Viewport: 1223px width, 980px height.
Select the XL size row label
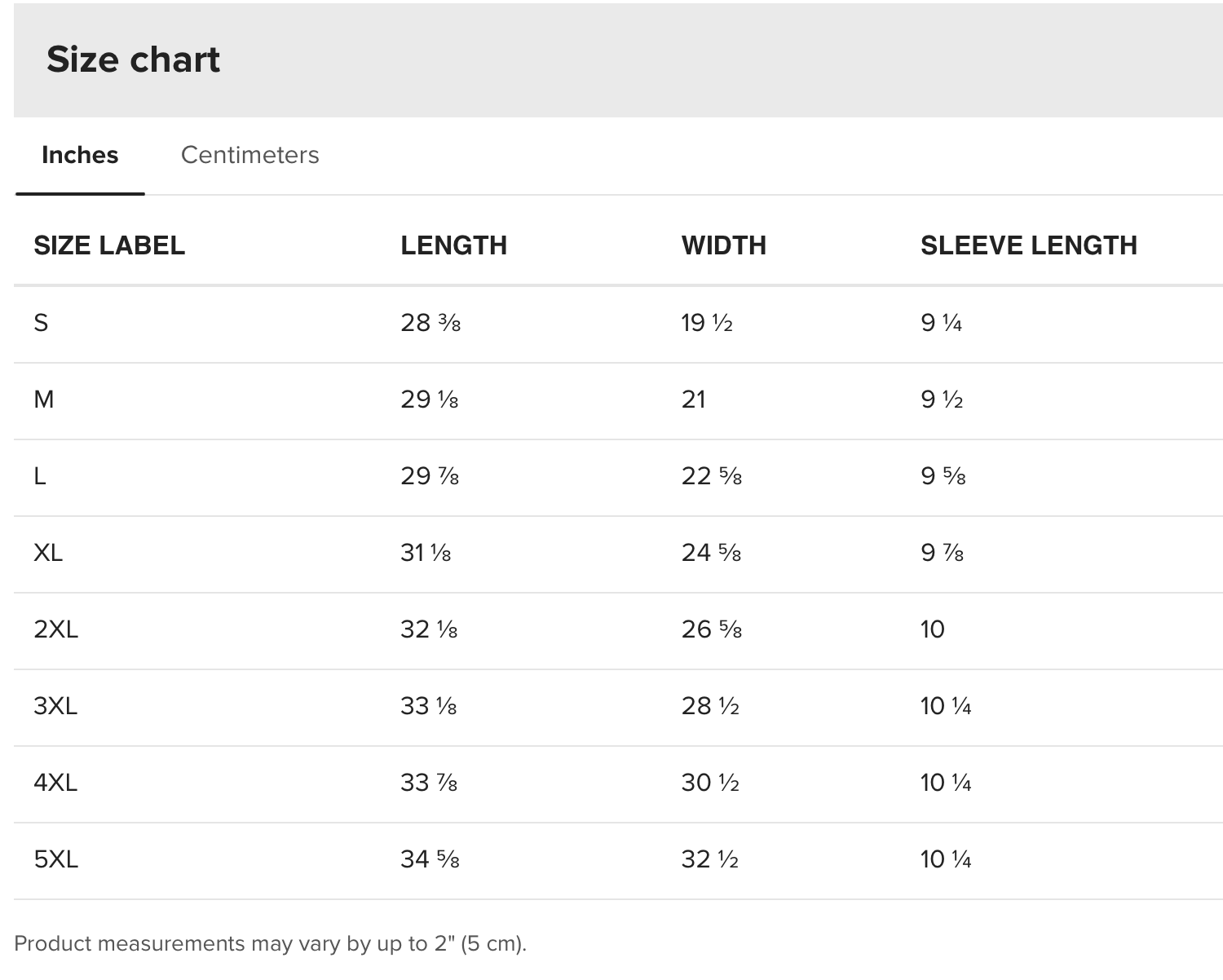[x=48, y=553]
